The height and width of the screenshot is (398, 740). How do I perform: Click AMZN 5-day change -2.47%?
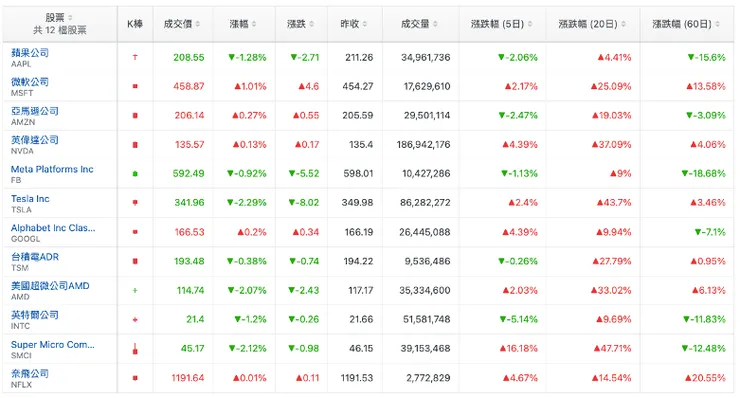pos(518,115)
